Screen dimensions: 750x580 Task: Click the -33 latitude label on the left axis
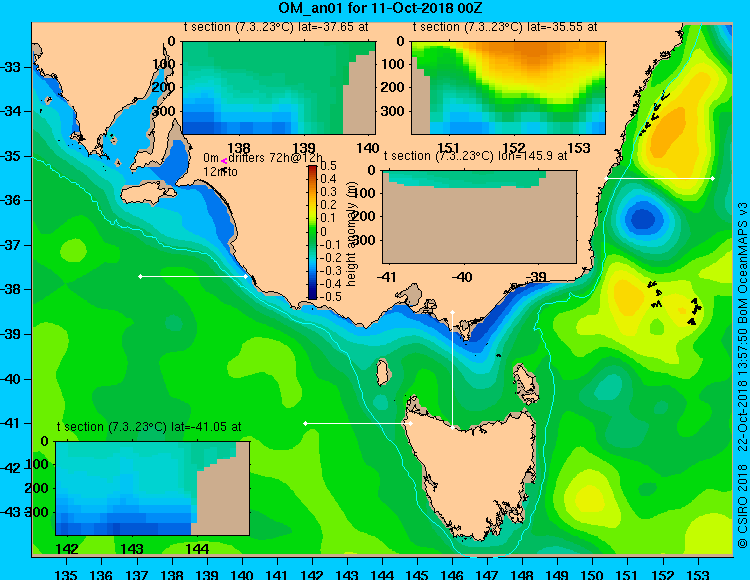click(x=11, y=67)
